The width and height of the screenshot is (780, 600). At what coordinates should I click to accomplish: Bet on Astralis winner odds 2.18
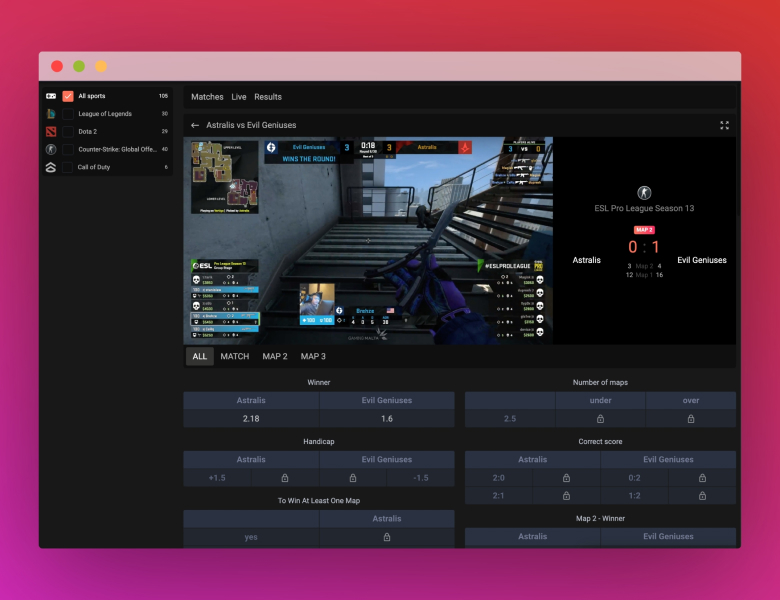tap(251, 419)
